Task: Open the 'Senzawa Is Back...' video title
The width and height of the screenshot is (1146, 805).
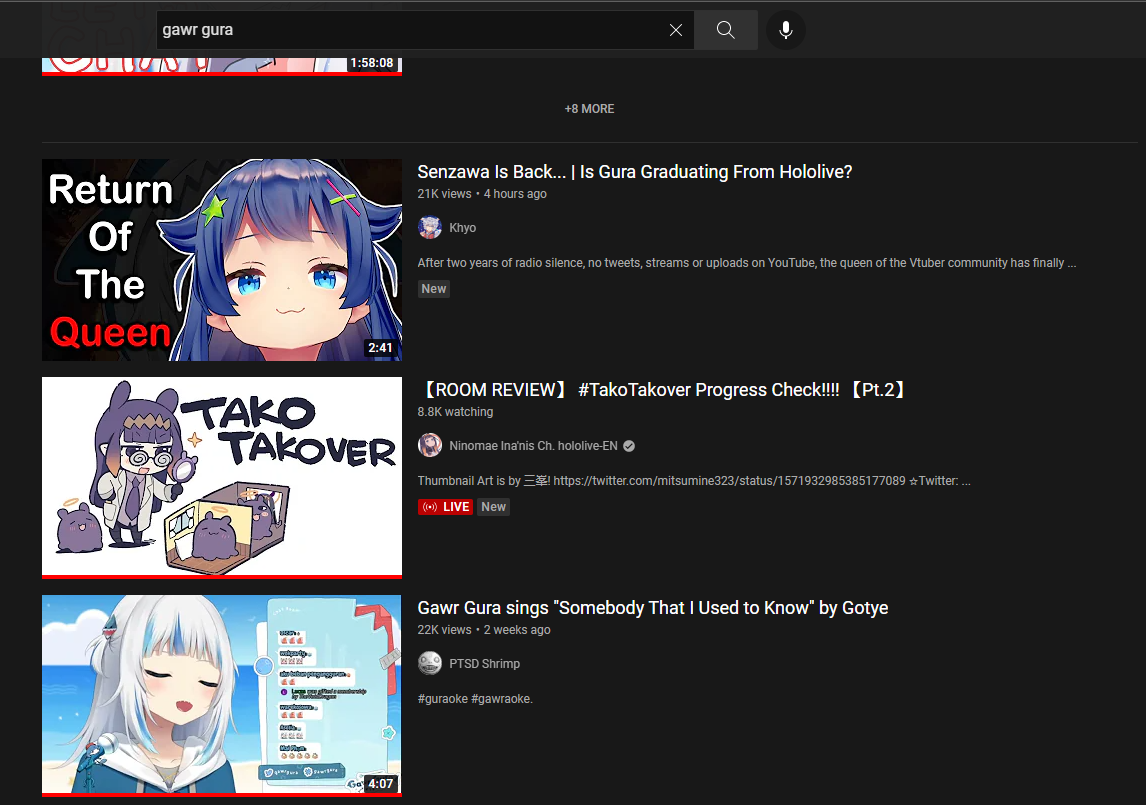Action: [634, 172]
